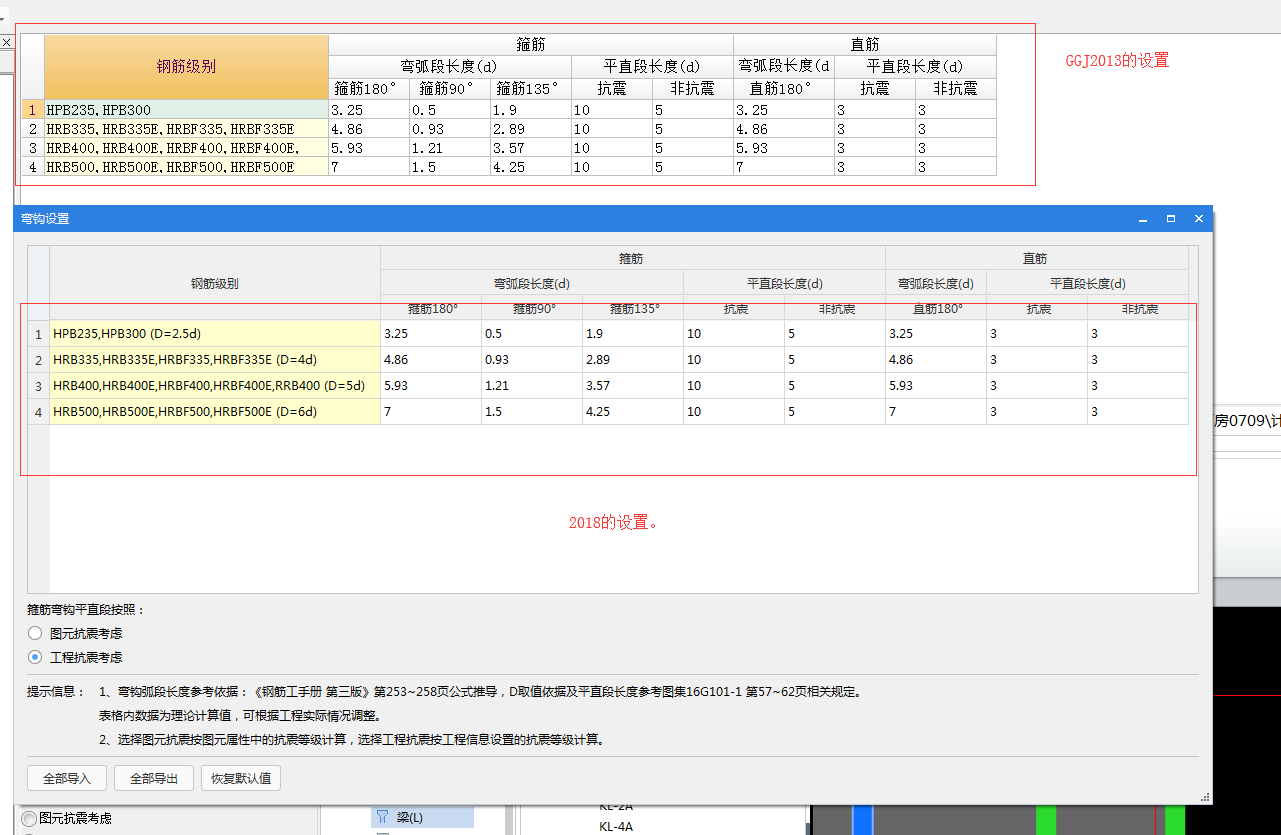Click the 弯钩设置 dialog title text
Screen dimensions: 1281x835
[45, 218]
